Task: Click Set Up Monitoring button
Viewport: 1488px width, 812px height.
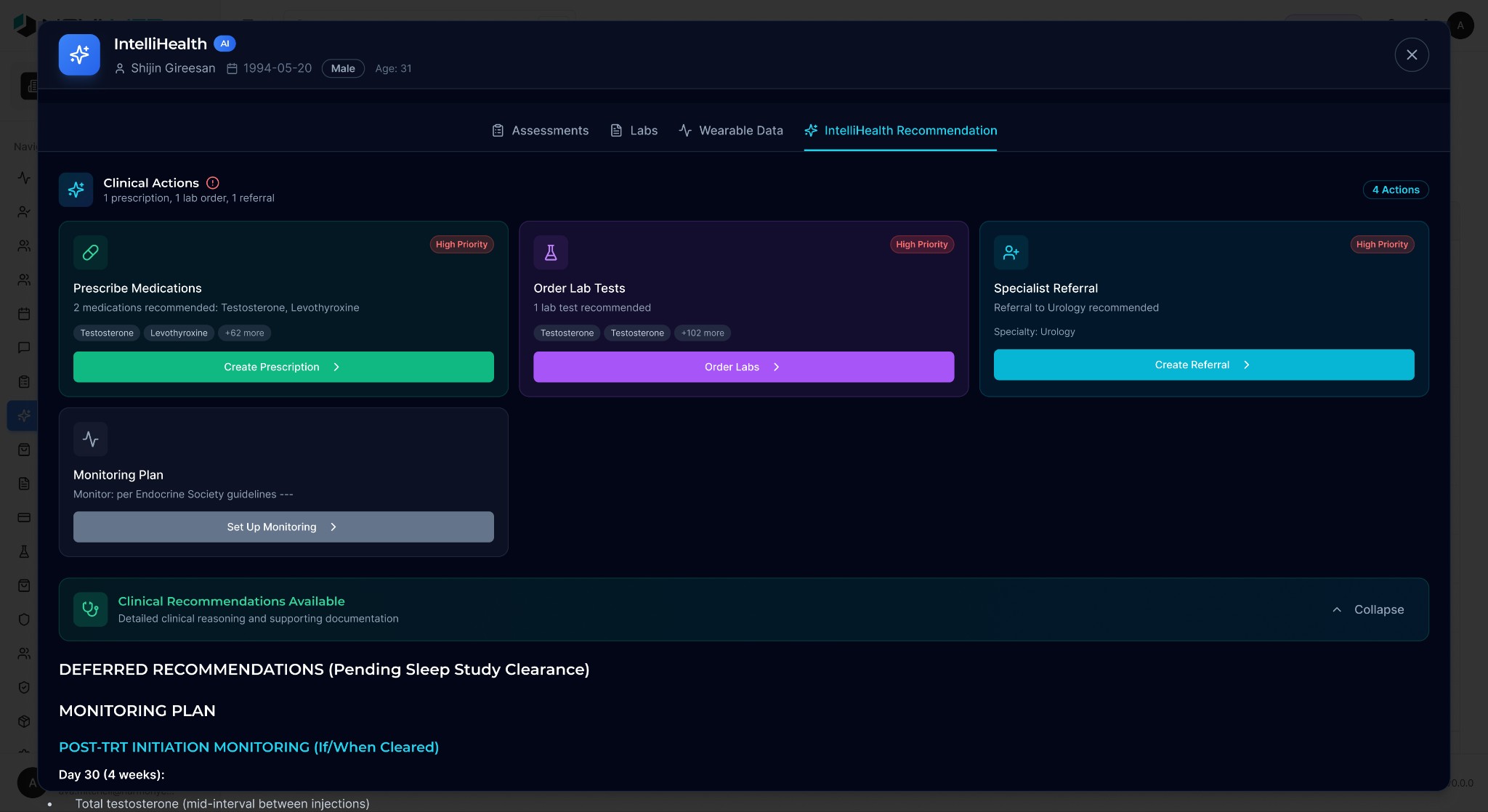Action: click(x=283, y=527)
